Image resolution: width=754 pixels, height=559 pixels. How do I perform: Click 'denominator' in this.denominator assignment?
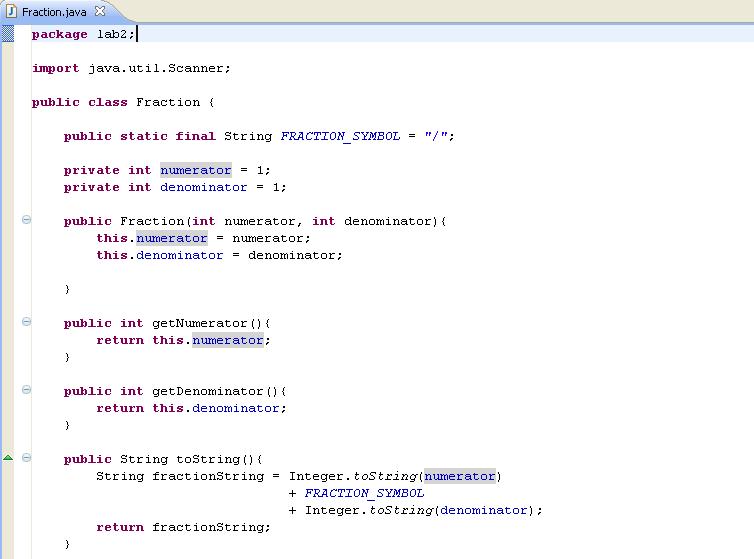179,255
